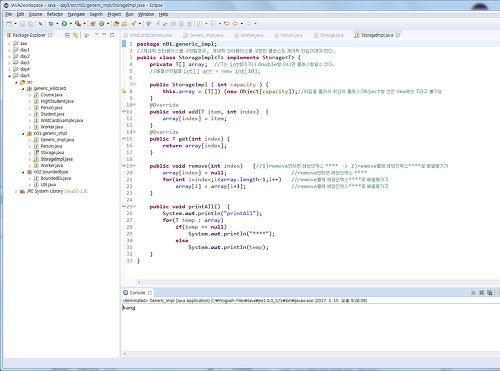Click console horizontal scrollbar left arrow
The image size is (500, 371).
pyautogui.click(x=125, y=354)
